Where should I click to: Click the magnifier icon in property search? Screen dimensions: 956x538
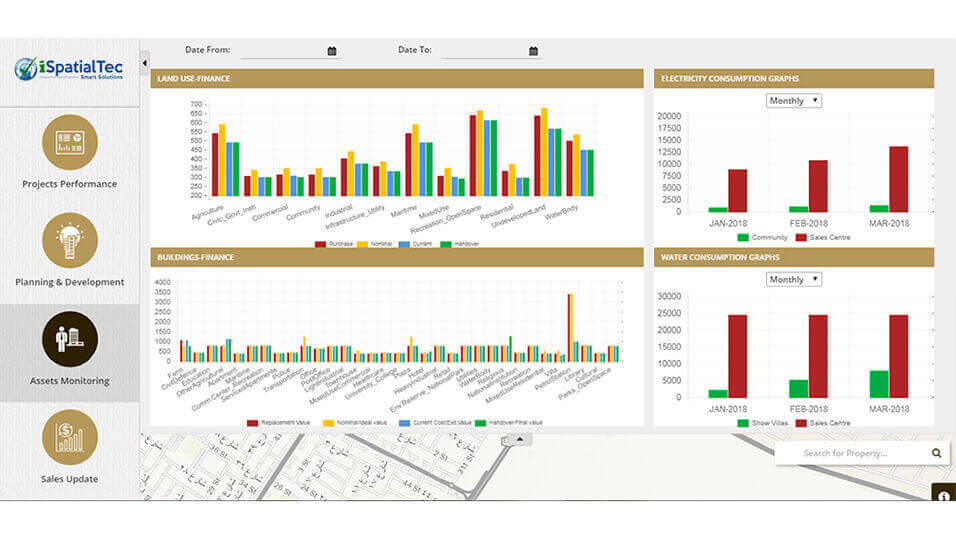pos(936,453)
